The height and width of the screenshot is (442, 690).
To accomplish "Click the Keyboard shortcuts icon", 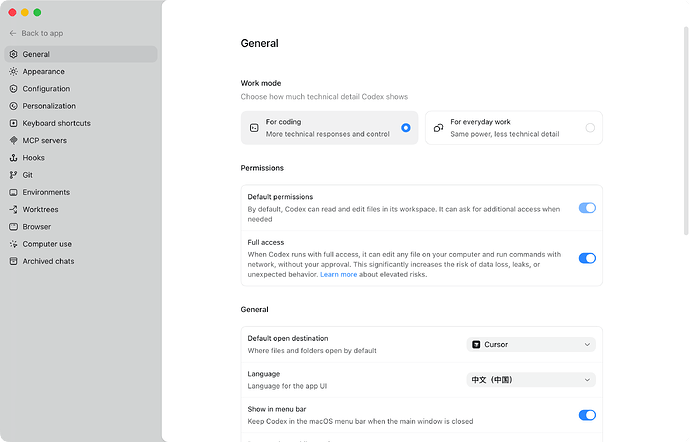I will click(14, 123).
